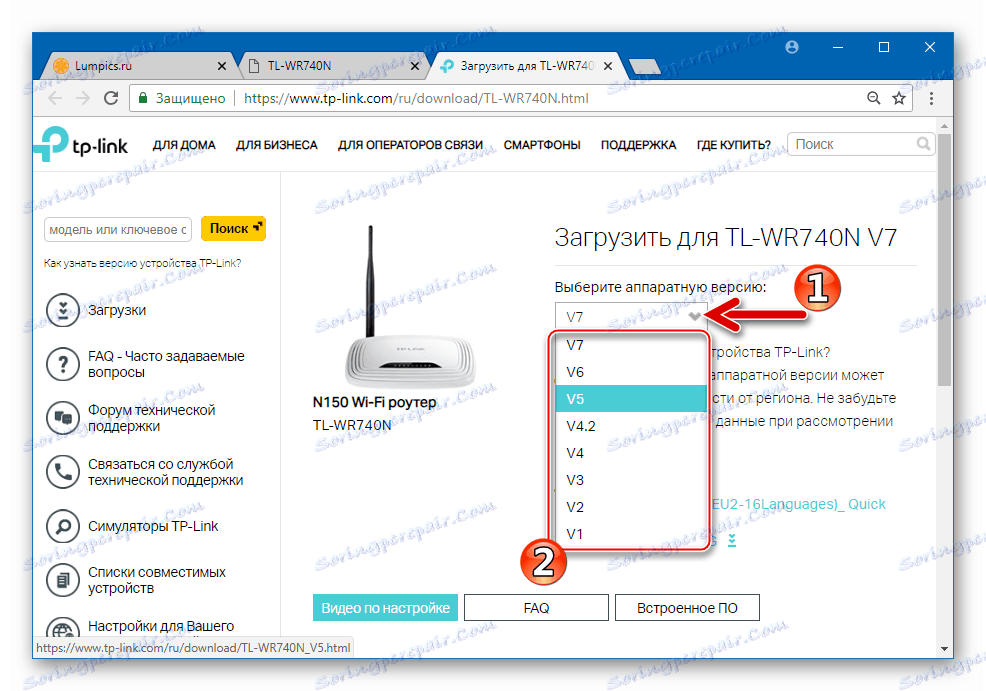Open a new tab button
The image size is (986, 691).
pos(645,66)
